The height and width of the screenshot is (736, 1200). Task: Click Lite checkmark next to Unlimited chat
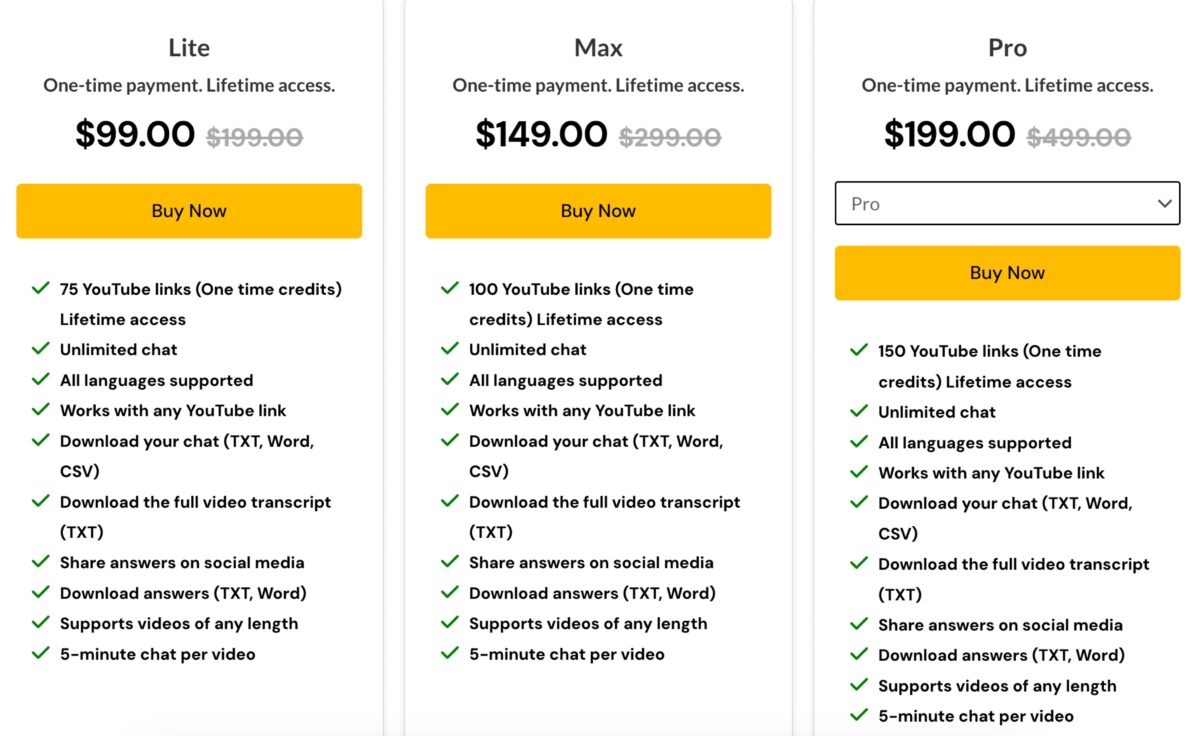(41, 349)
